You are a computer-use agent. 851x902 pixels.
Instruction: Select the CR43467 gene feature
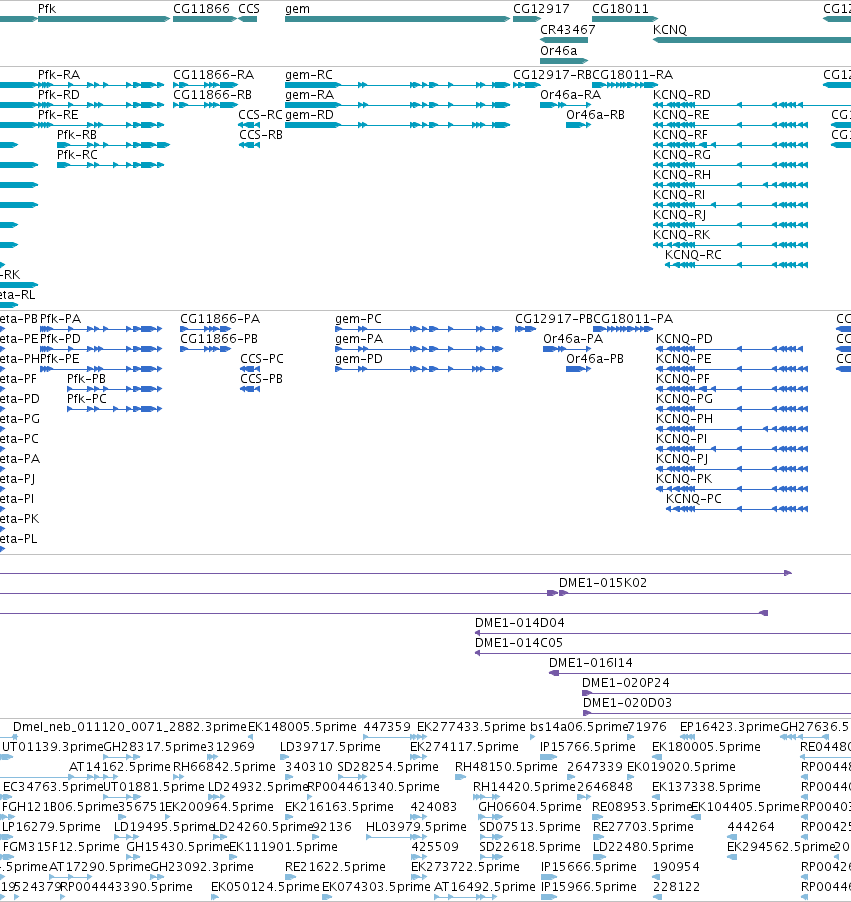tap(564, 40)
